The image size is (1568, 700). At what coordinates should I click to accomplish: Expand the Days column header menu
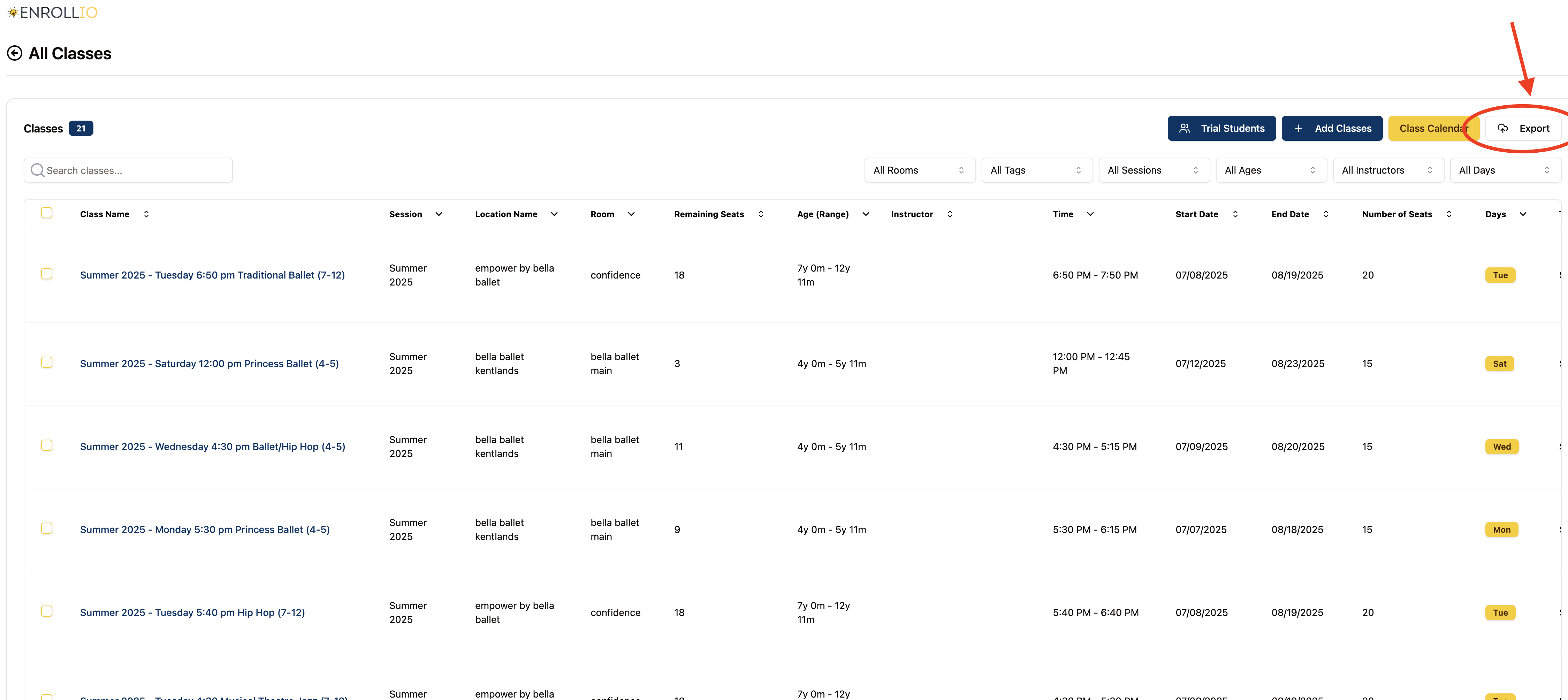pos(1523,214)
